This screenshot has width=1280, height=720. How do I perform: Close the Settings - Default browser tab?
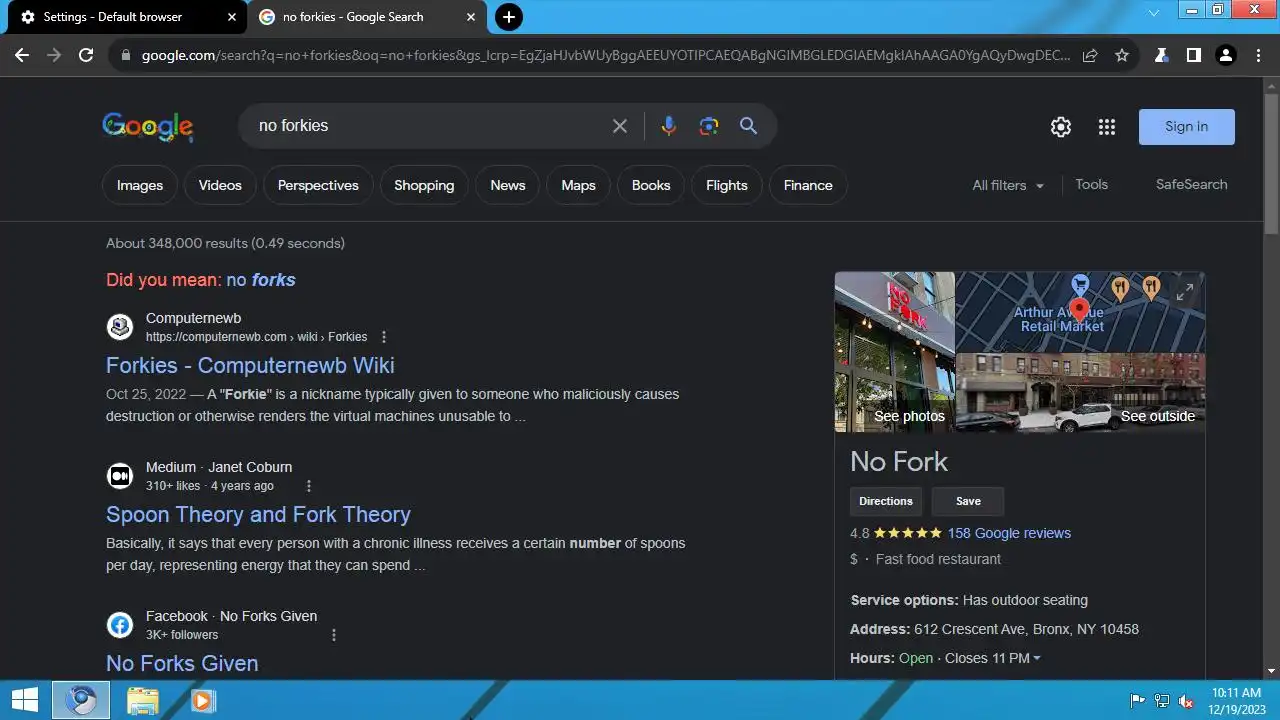point(232,17)
